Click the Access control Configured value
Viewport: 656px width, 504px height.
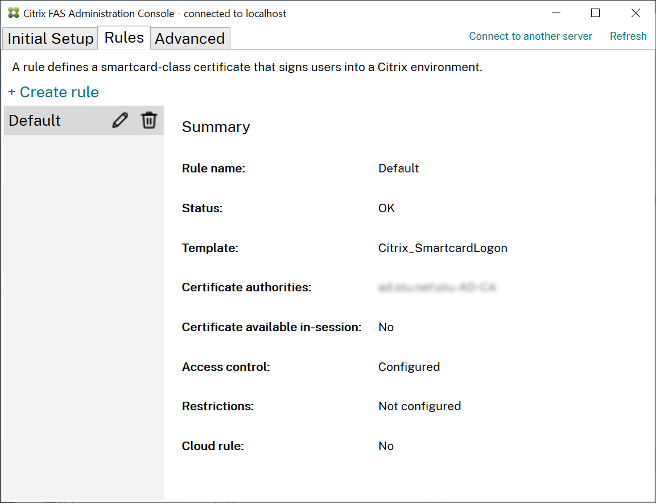point(408,367)
